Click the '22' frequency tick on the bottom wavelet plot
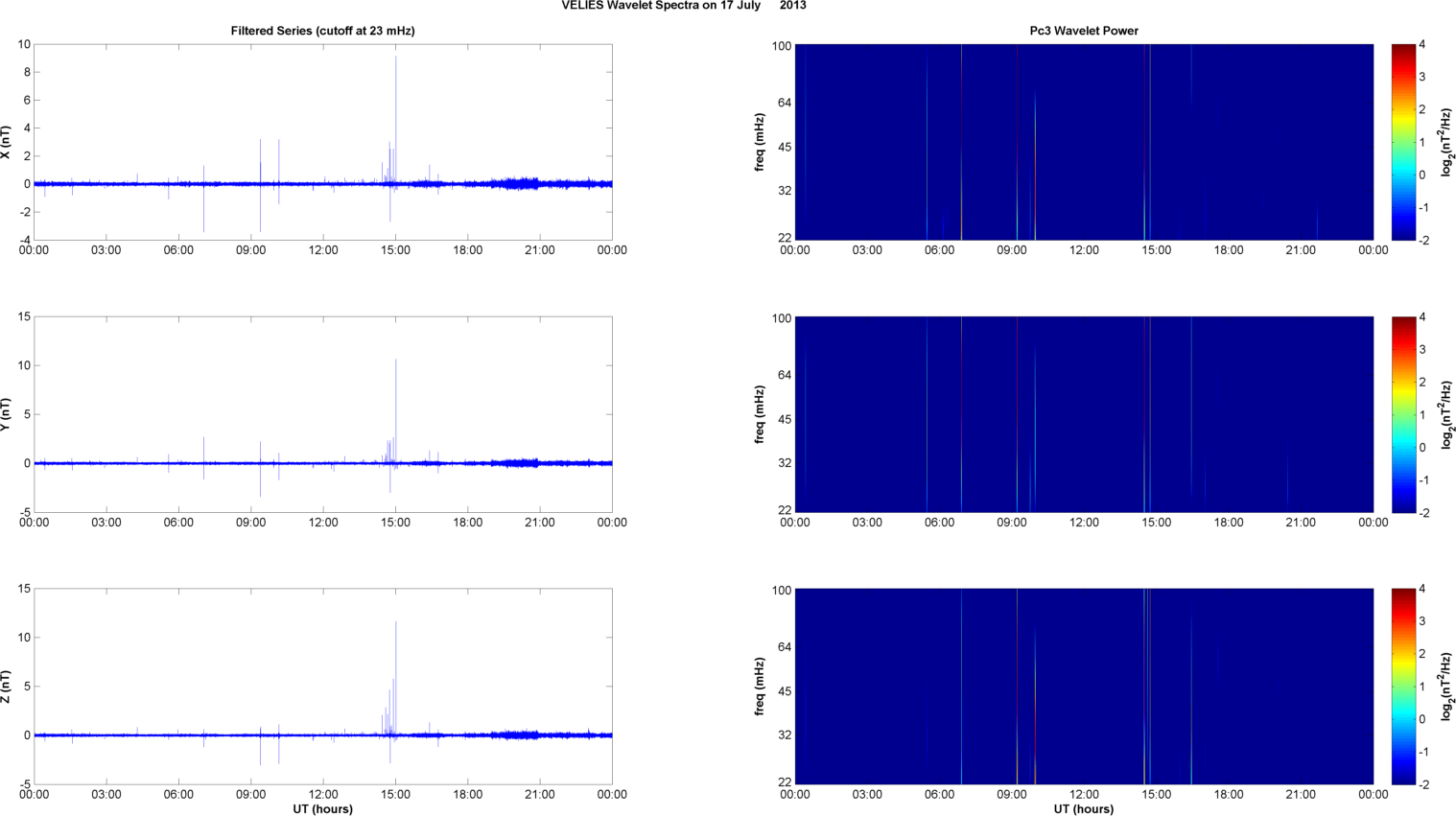1456x816 pixels. [x=785, y=781]
